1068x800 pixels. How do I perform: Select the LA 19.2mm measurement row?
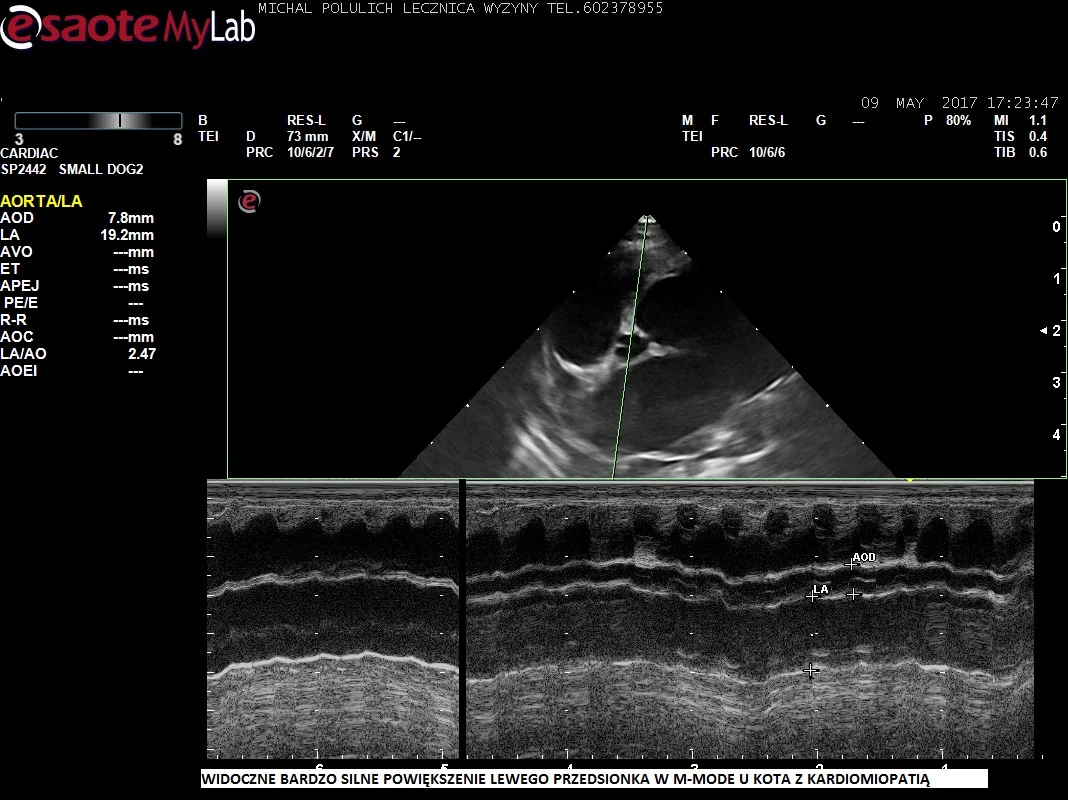77,235
